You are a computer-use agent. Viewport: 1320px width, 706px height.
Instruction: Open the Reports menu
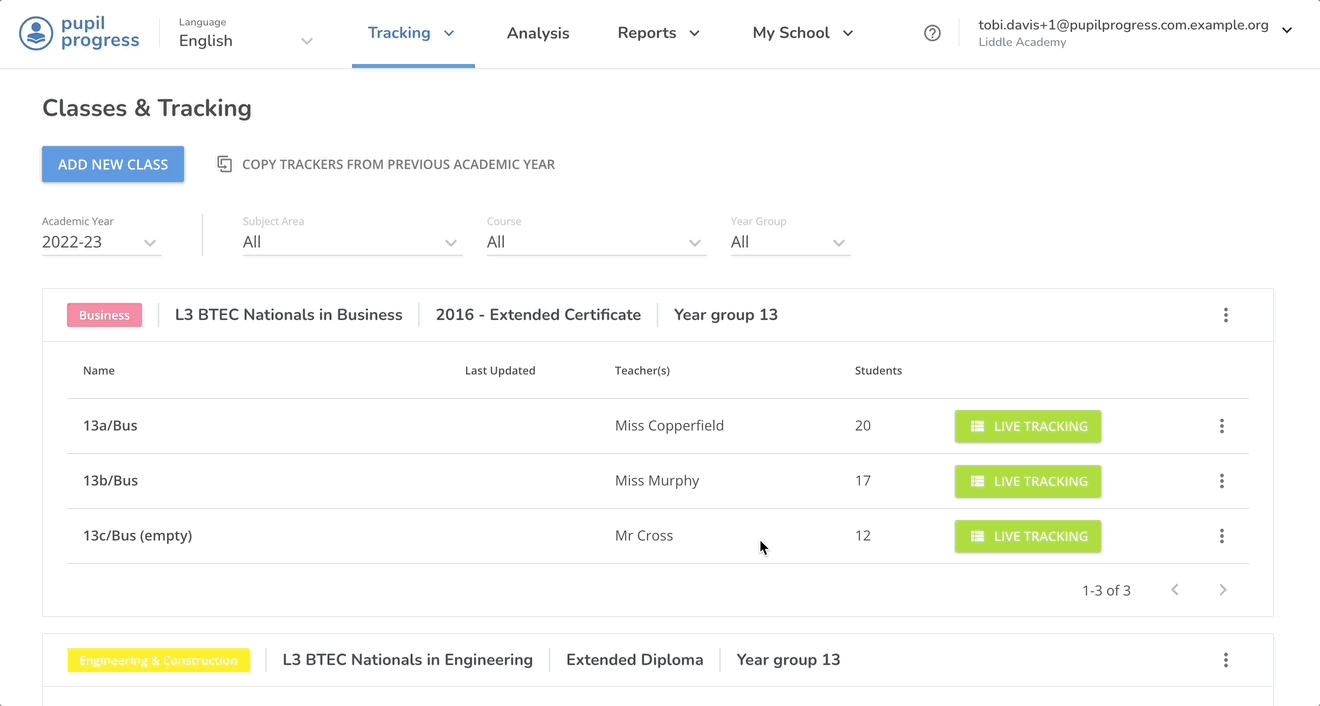tap(657, 33)
